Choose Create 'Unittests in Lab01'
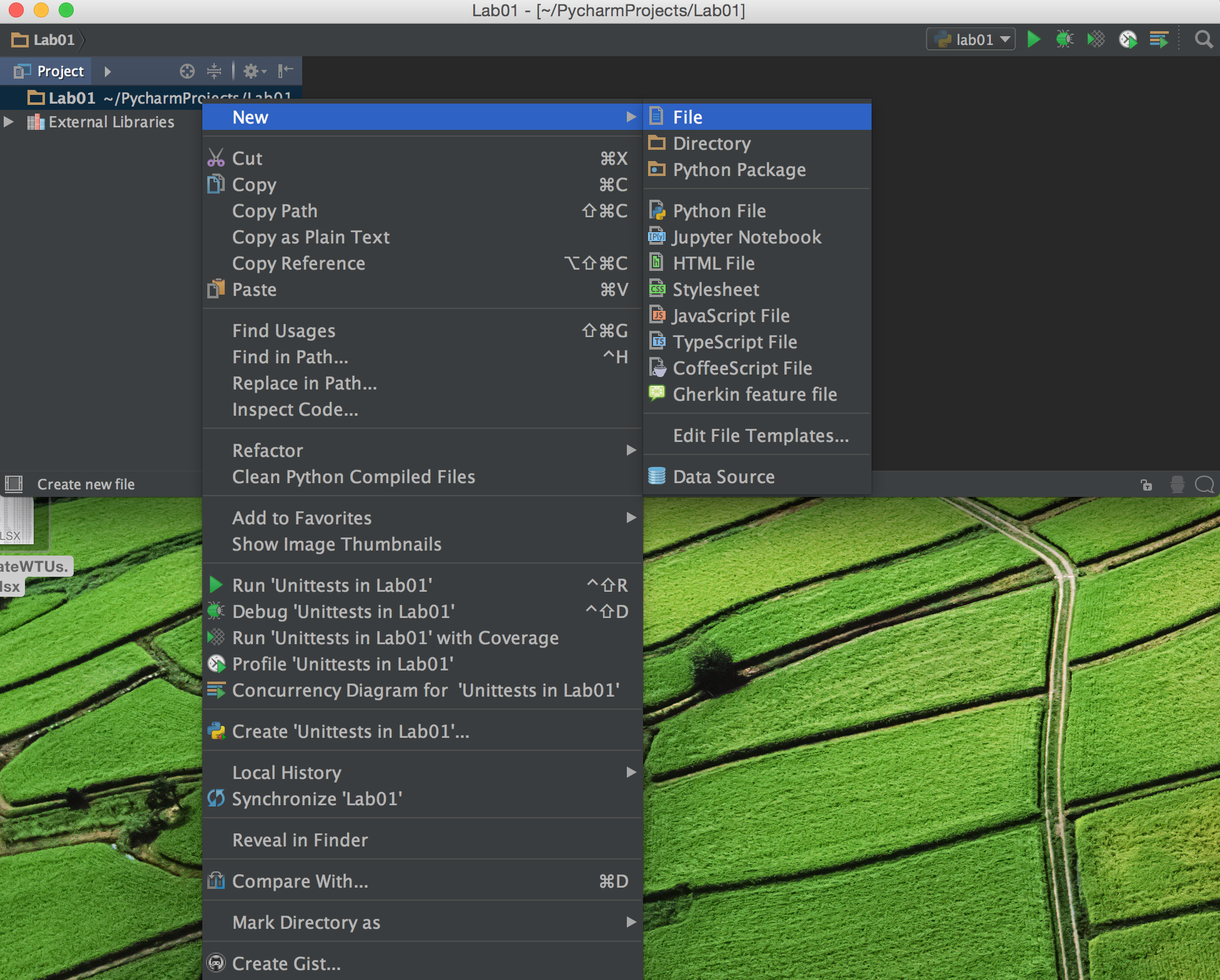The image size is (1220, 980). tap(423, 732)
